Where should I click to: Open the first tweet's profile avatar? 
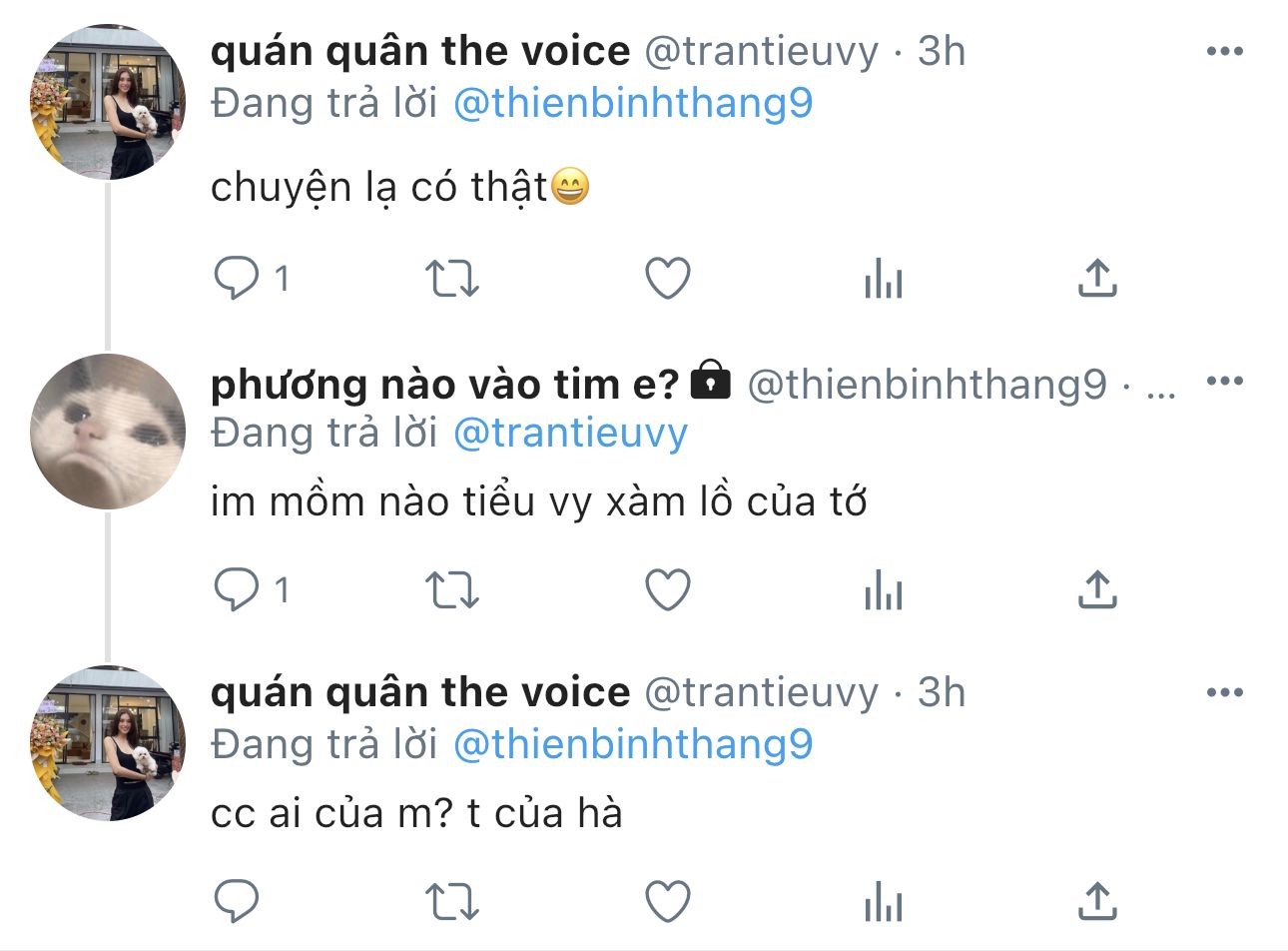[108, 103]
